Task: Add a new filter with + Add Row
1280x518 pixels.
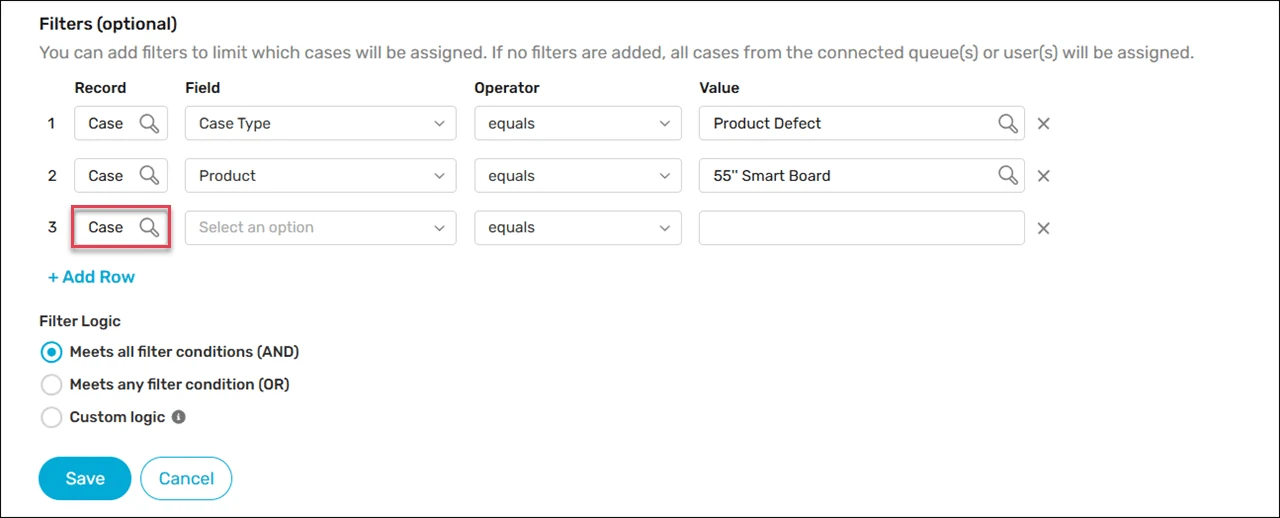Action: (x=91, y=277)
